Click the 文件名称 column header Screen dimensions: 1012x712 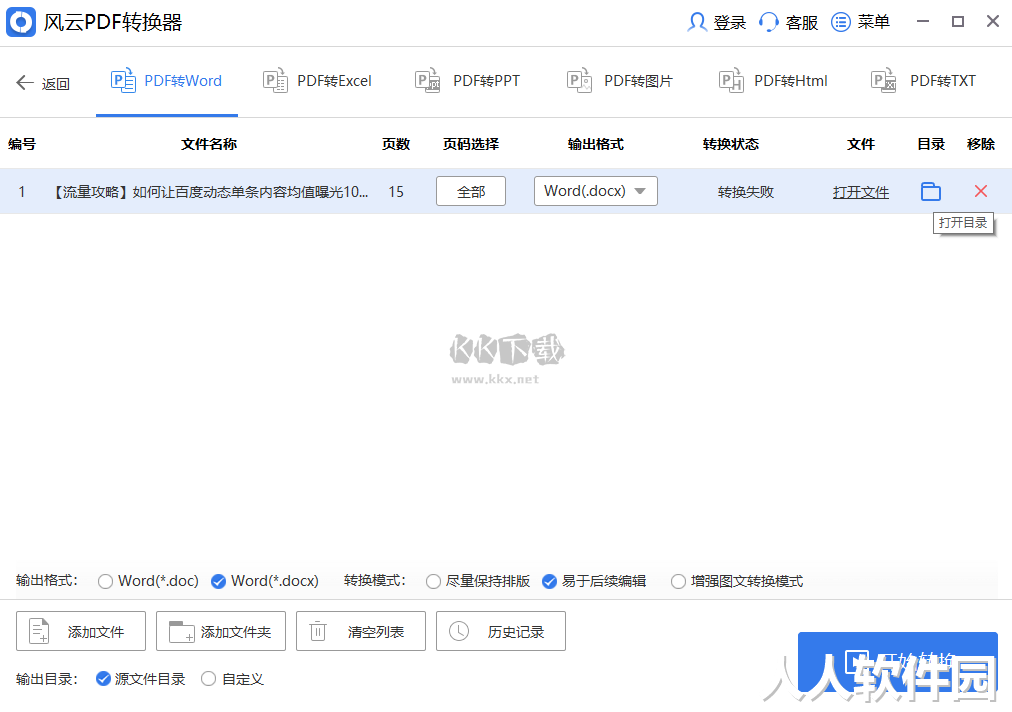(x=209, y=144)
